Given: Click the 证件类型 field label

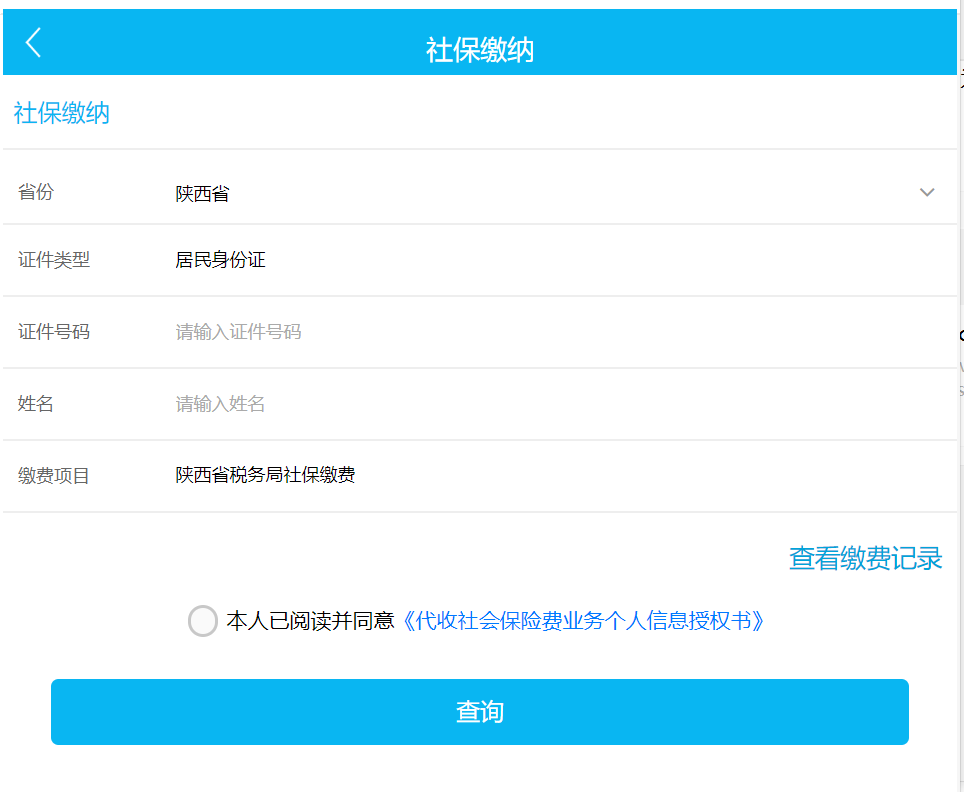Looking at the screenshot, I should coord(54,260).
